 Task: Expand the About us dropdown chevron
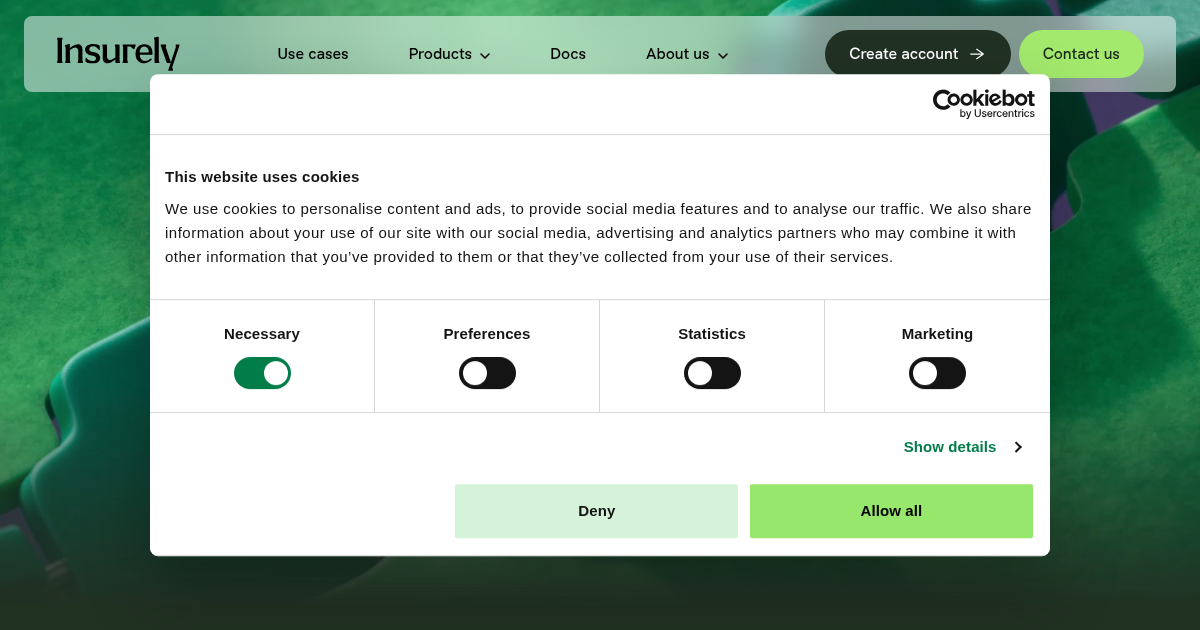click(x=723, y=55)
